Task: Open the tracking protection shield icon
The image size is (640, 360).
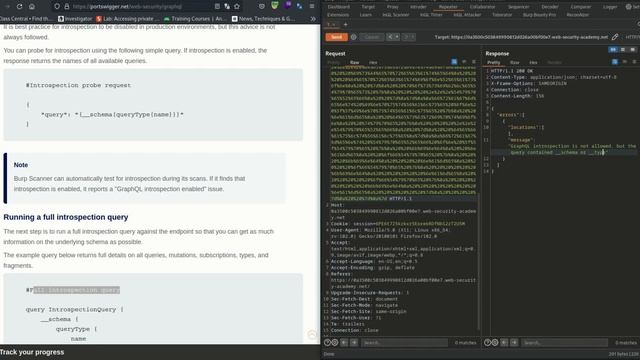Action: coord(57,7)
